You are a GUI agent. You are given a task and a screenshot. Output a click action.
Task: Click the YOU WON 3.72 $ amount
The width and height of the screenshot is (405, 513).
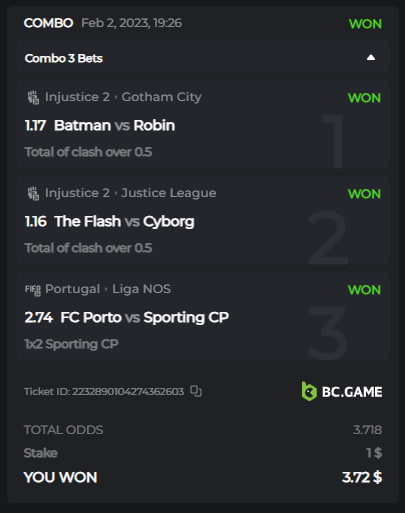pyautogui.click(x=362, y=477)
